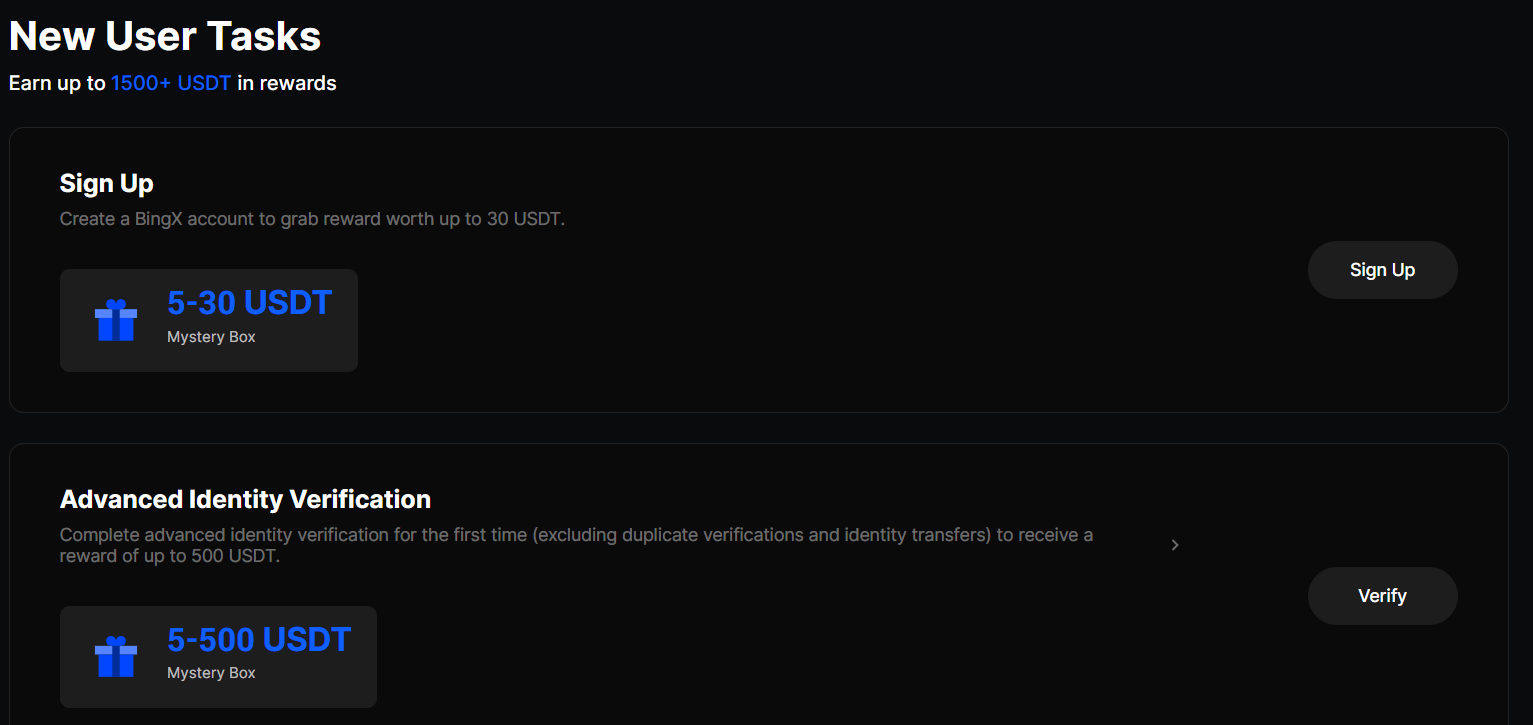Open the blue 1500+ USDT link

pos(171,83)
